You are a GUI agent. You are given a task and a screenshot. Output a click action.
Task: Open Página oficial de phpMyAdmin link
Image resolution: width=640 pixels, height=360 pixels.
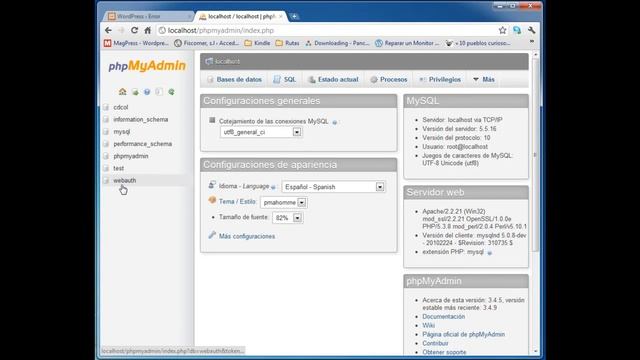pyautogui.click(x=464, y=334)
